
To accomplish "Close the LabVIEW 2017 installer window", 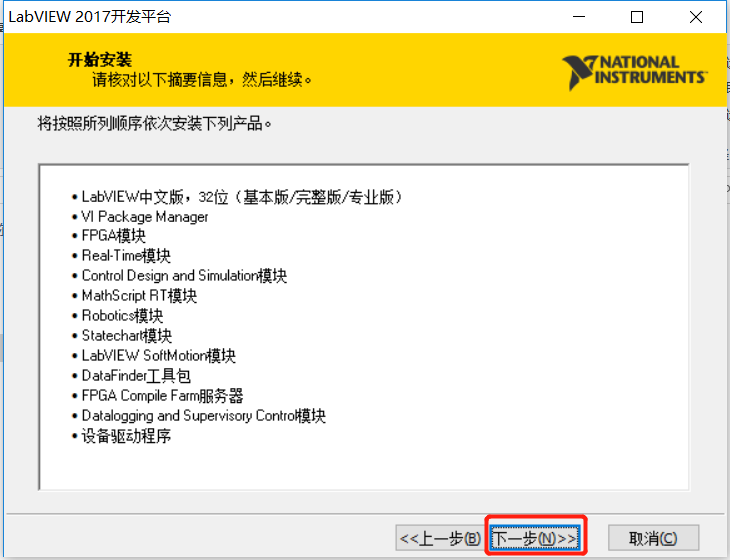I will click(x=696, y=17).
